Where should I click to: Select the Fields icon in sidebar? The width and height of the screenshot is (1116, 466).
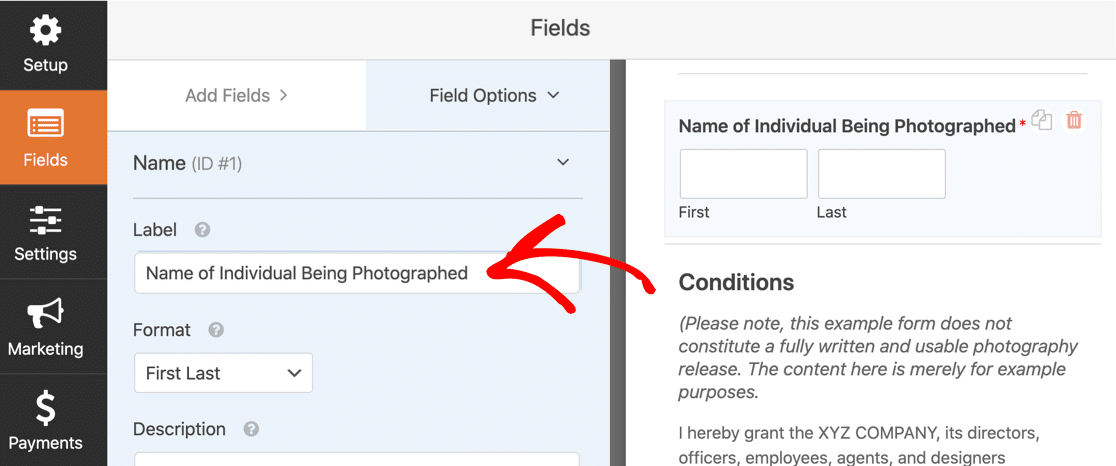[46, 124]
